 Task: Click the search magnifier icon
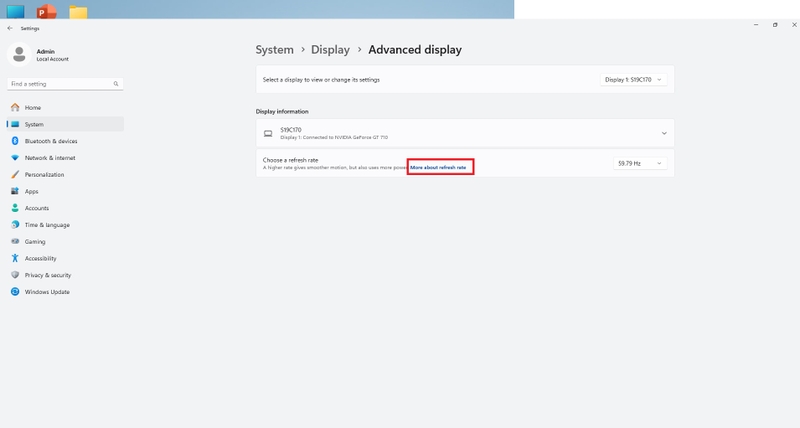tap(116, 84)
